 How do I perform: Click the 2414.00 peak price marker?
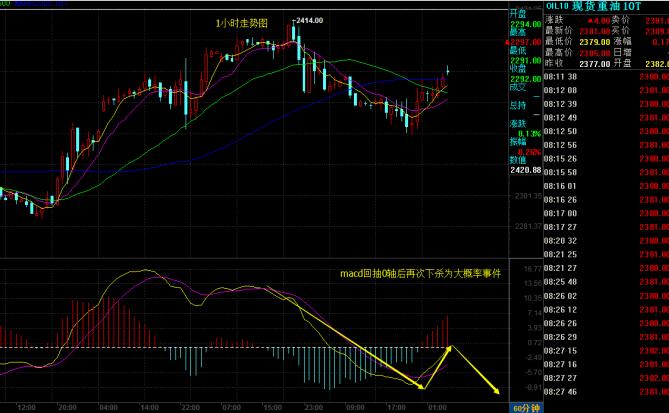[308, 20]
